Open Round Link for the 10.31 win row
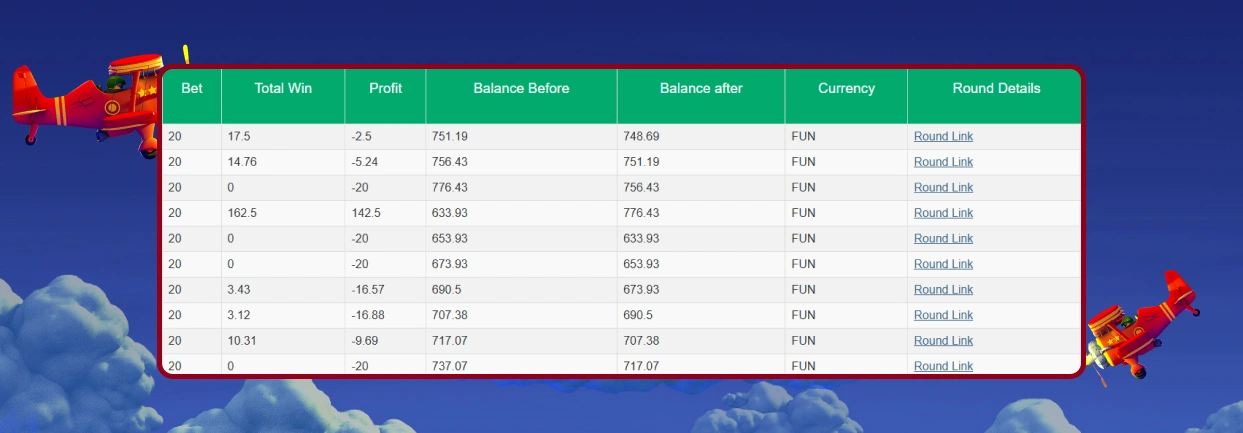Viewport: 1243px width, 433px height. click(943, 341)
